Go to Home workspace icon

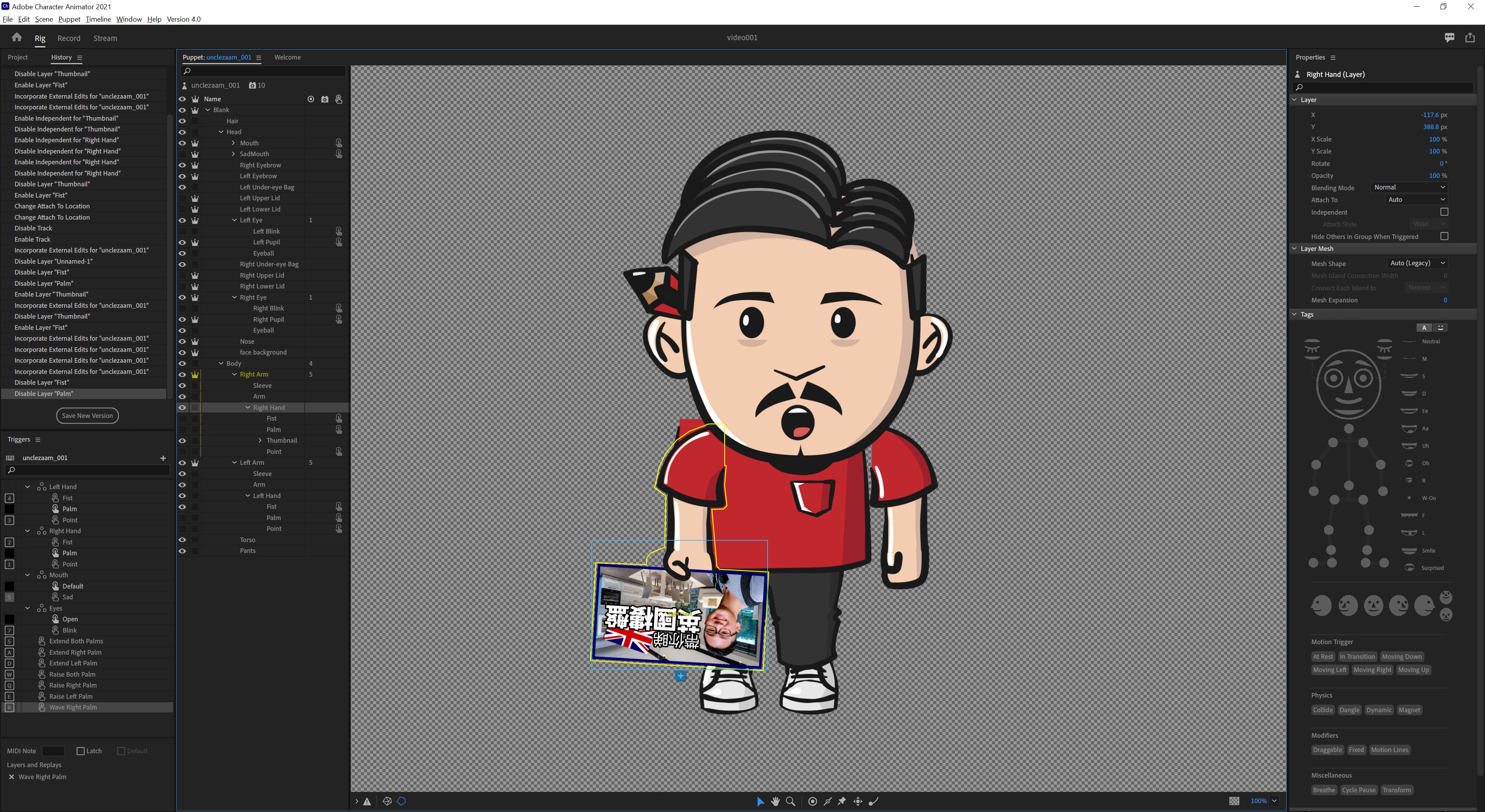tap(17, 38)
